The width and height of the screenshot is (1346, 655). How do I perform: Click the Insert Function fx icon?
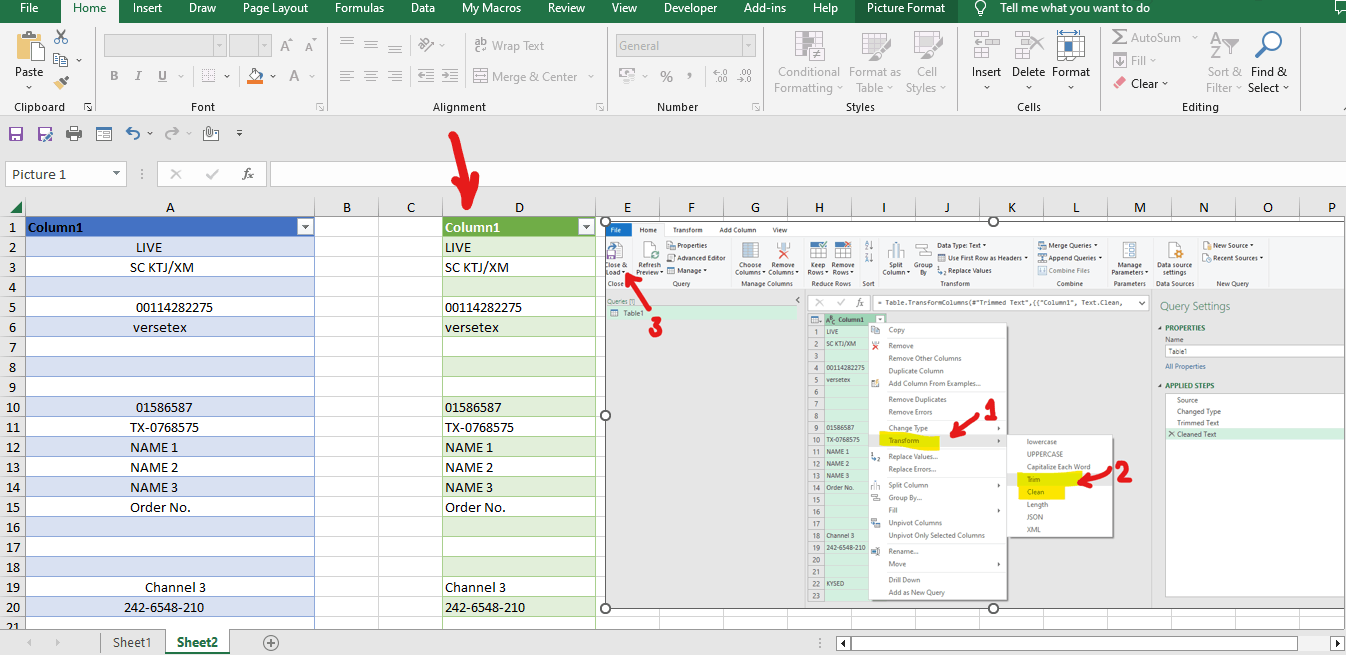tap(248, 174)
